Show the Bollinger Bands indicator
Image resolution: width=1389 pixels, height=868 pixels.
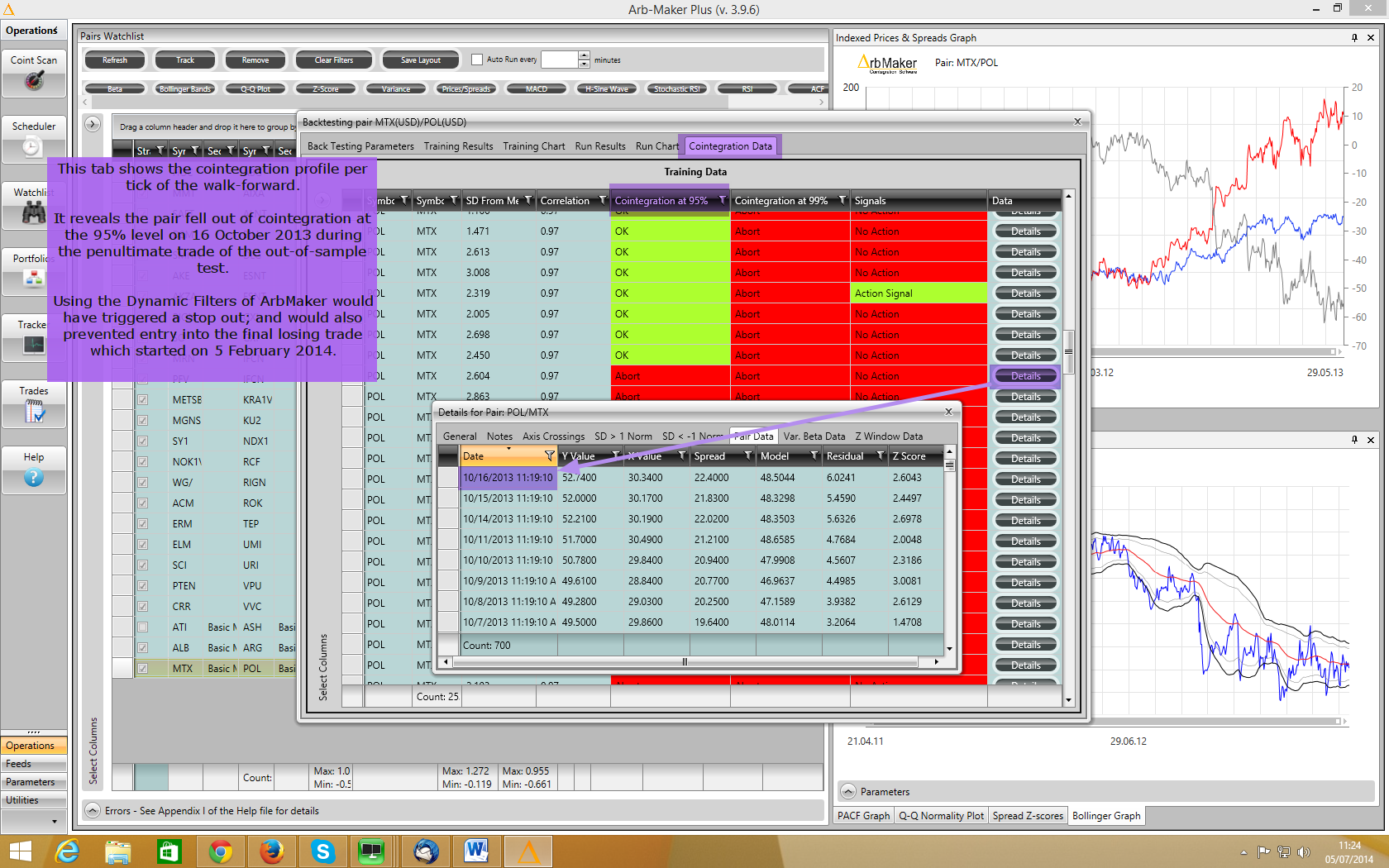[185, 88]
